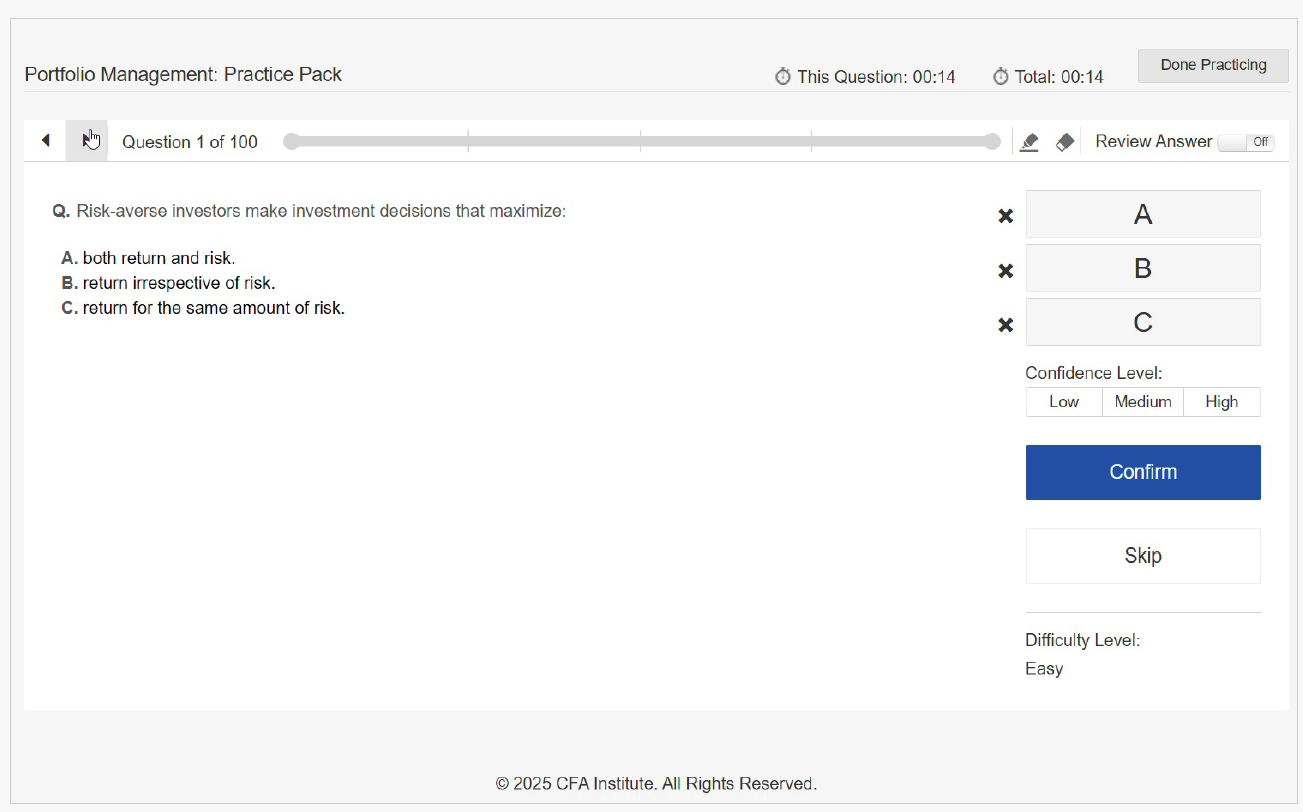Select answer option C
1303x812 pixels.
1142,322
